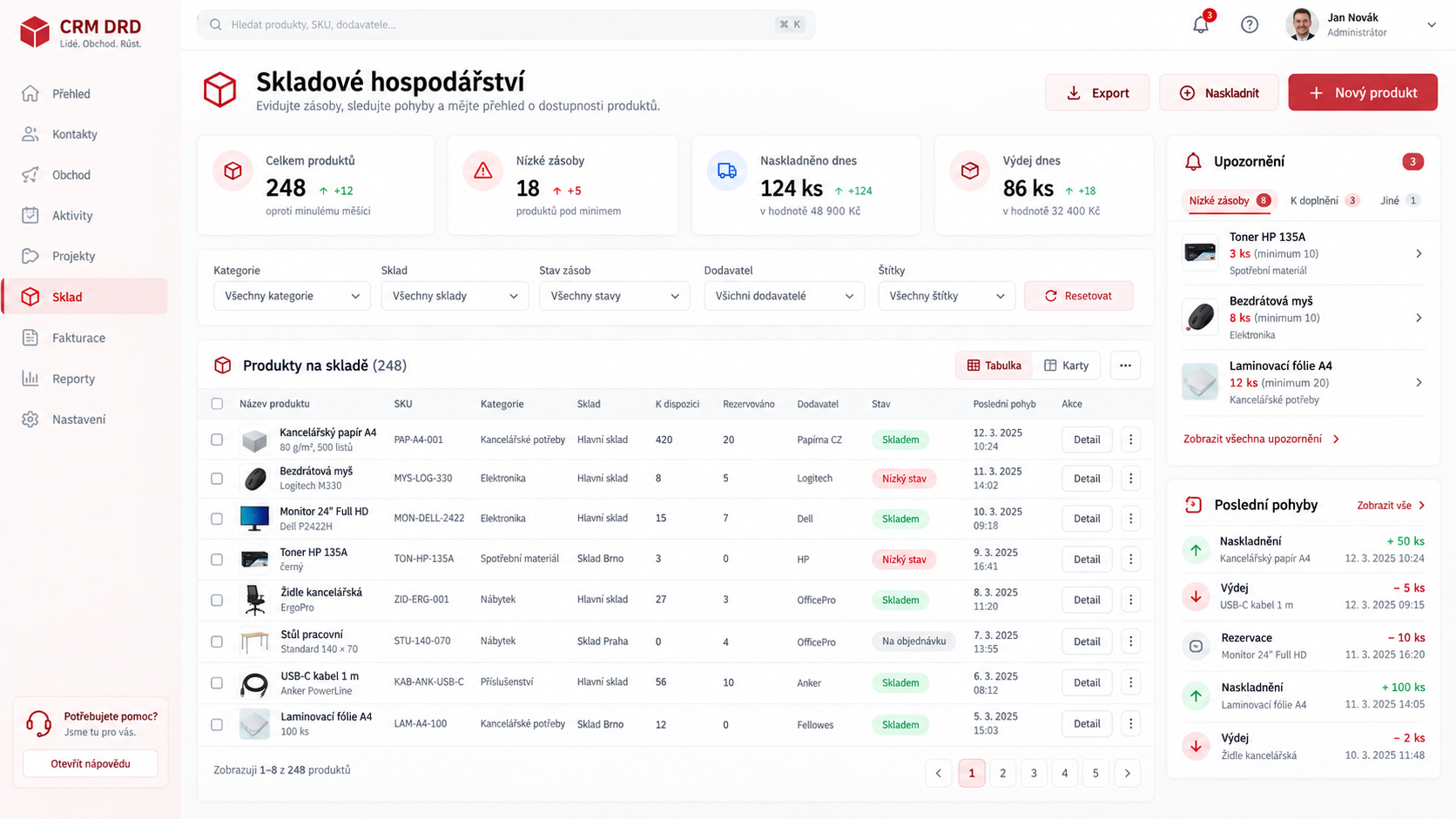This screenshot has width=1456, height=819.
Task: Go to previous page arrow in pagination
Action: 939,773
